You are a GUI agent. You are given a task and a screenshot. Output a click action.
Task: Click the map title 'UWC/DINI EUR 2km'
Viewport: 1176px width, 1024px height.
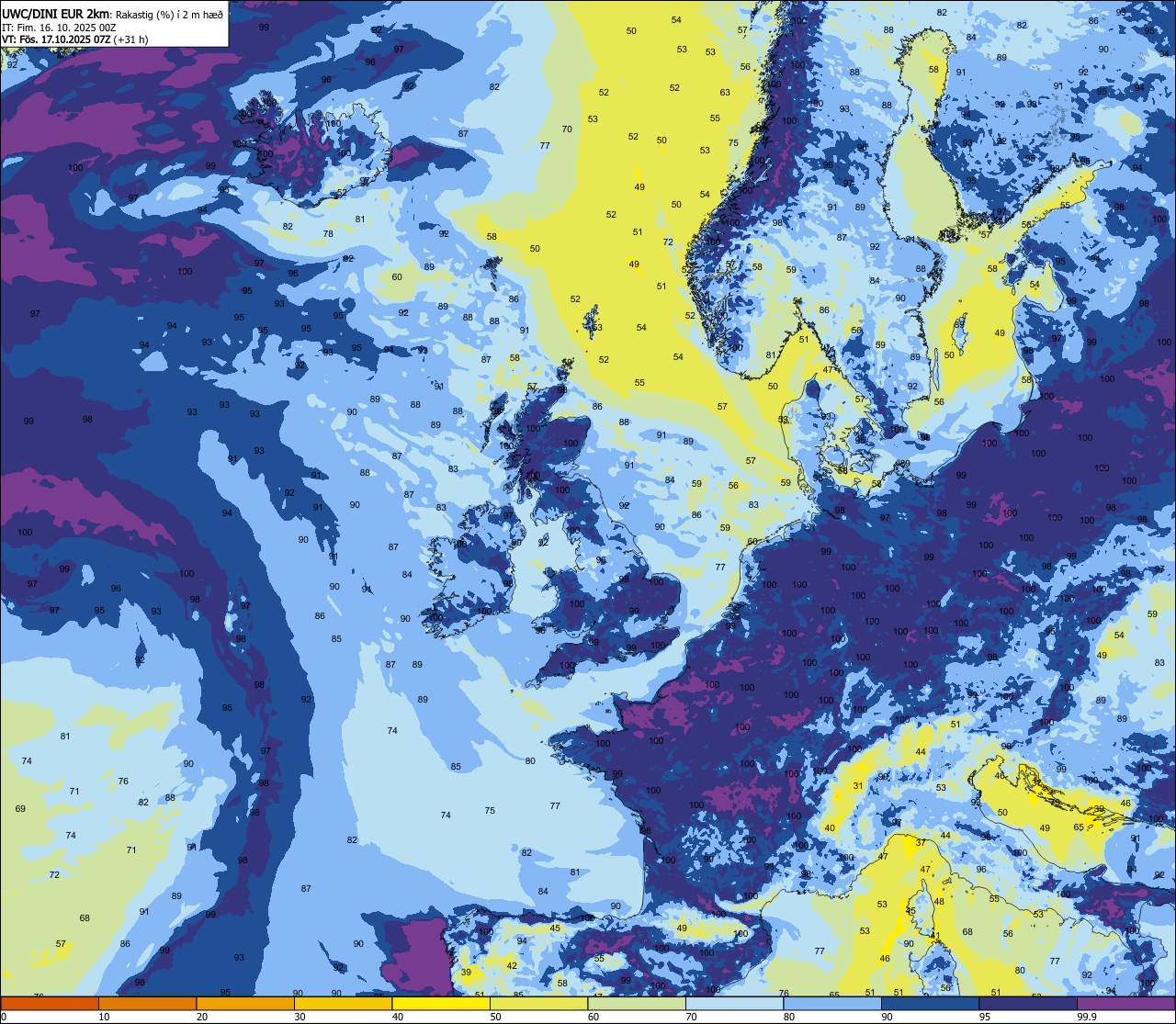pos(56,13)
